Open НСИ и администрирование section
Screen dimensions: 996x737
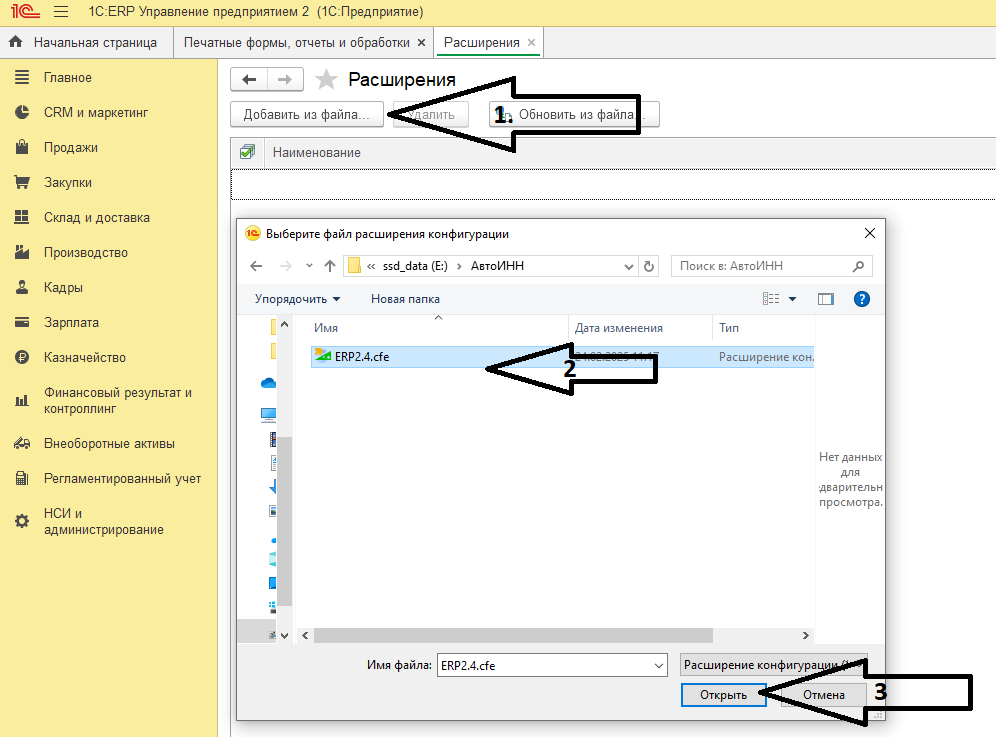[104, 521]
